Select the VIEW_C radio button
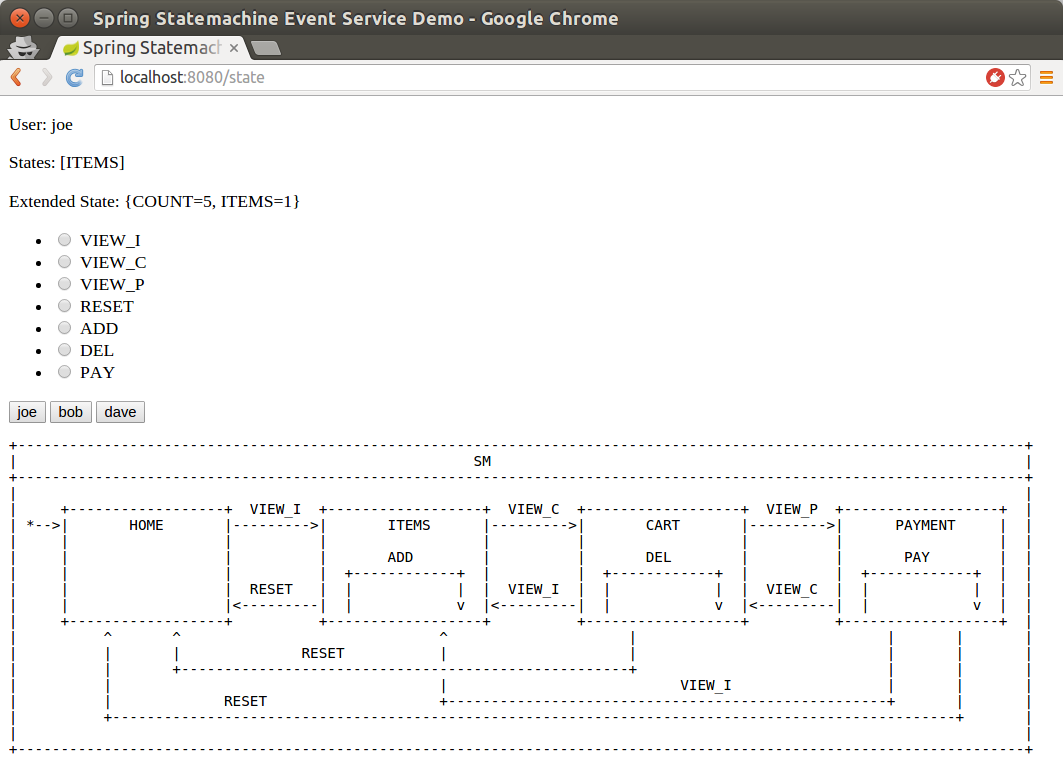The image size is (1063, 776). (x=64, y=262)
